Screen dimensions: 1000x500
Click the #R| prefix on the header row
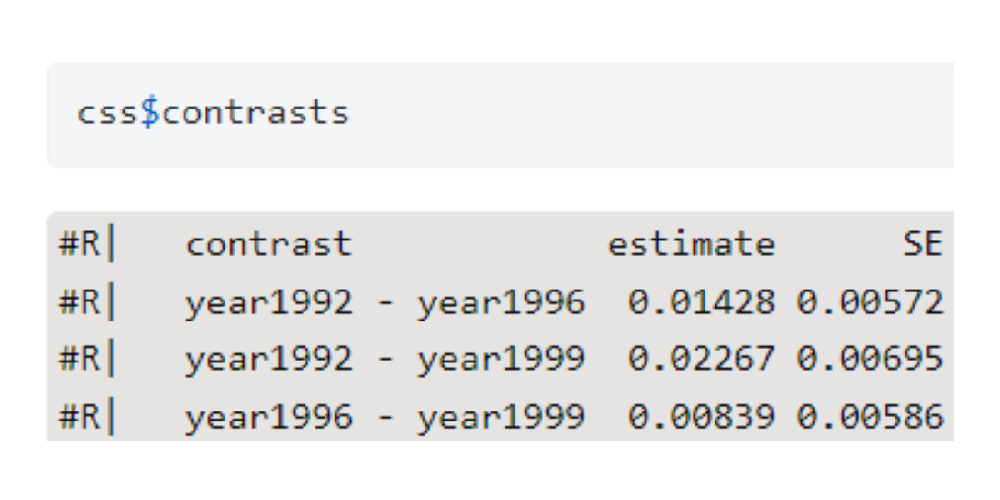(87, 244)
